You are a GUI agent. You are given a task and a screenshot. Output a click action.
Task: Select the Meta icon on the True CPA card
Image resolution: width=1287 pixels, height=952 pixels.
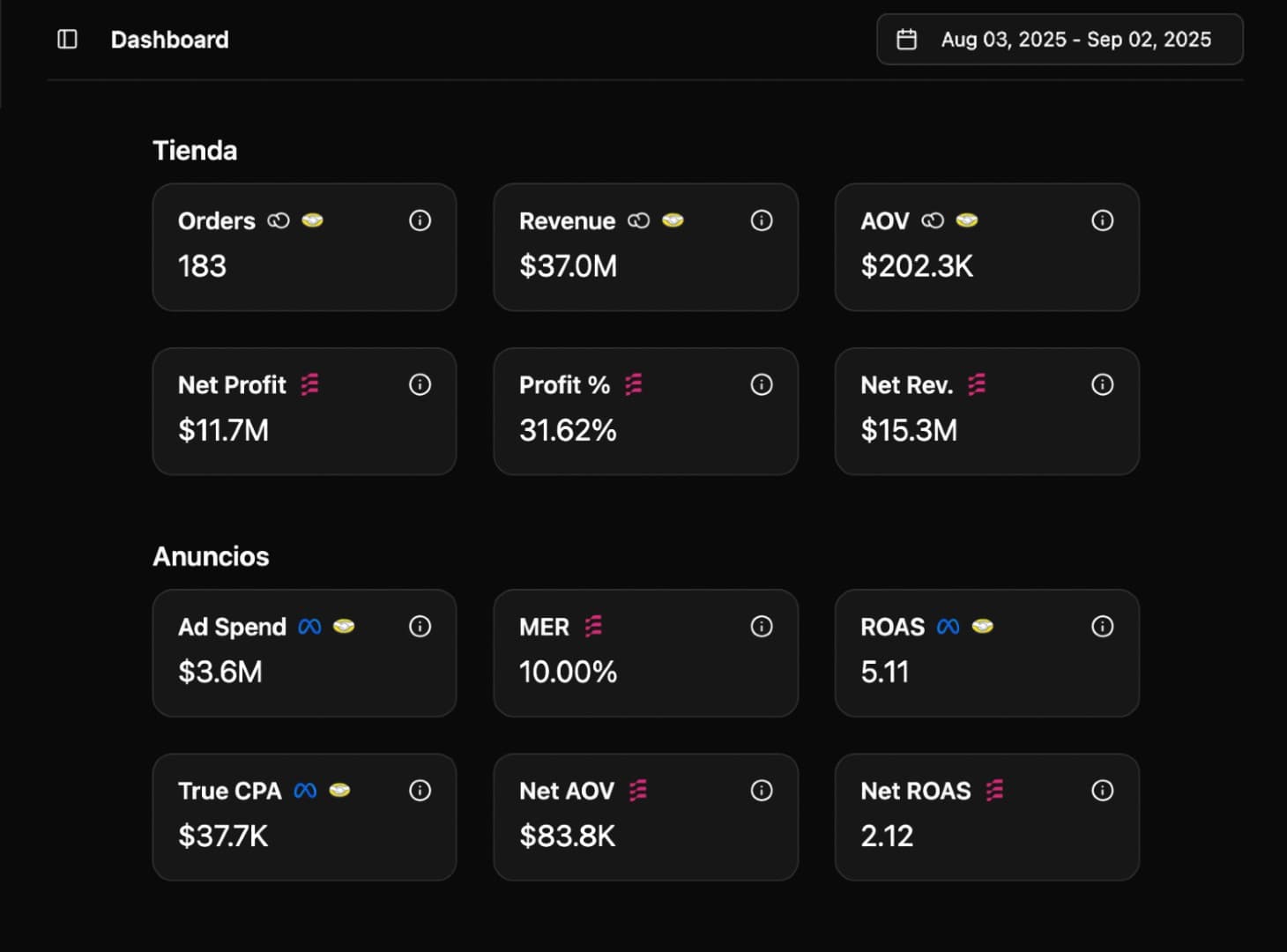tap(305, 791)
